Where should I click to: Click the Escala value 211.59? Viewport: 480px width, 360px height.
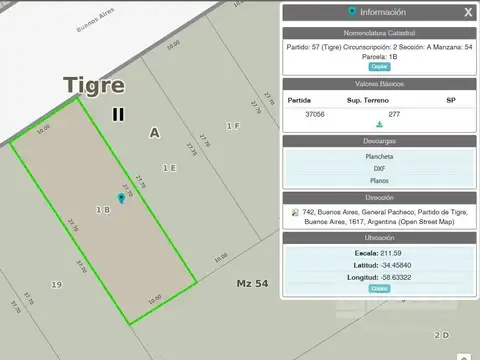coord(391,253)
